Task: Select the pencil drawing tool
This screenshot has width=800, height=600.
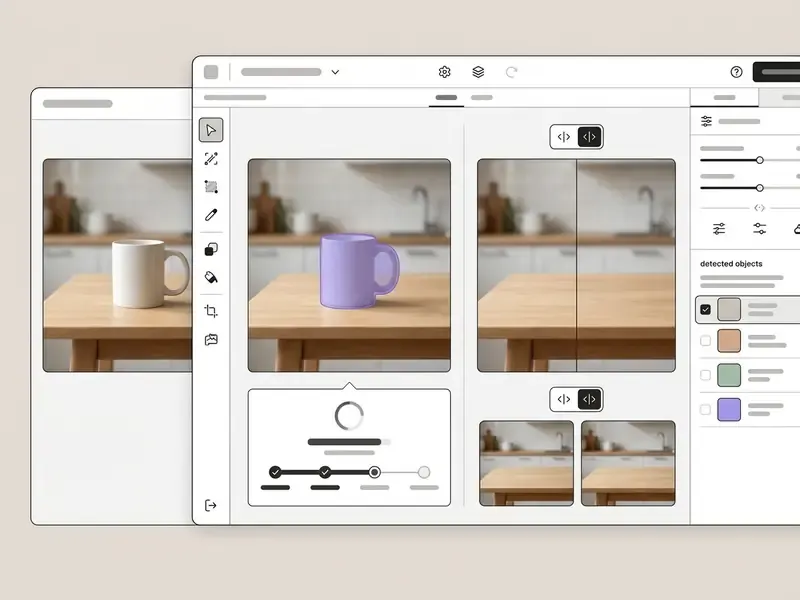Action: 211,215
